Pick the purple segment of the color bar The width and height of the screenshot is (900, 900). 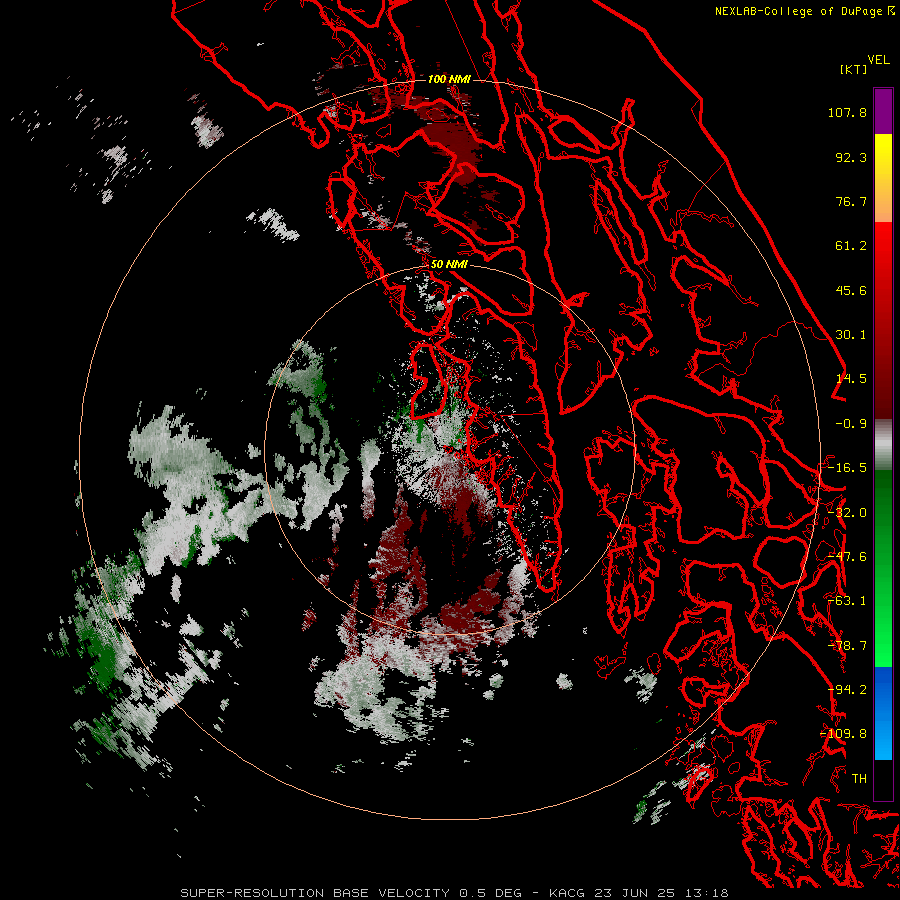(x=883, y=111)
